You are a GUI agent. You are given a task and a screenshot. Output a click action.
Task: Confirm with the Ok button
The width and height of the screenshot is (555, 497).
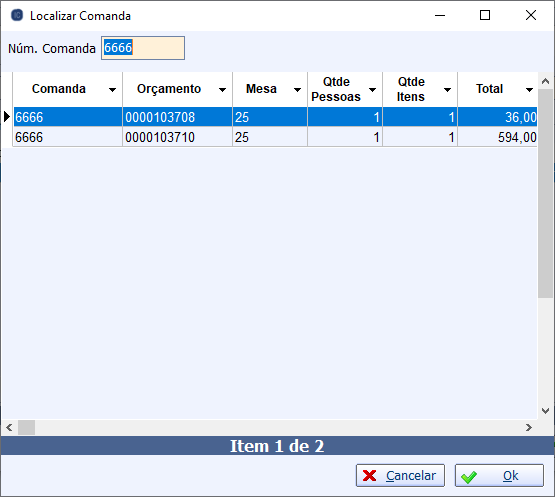point(499,476)
